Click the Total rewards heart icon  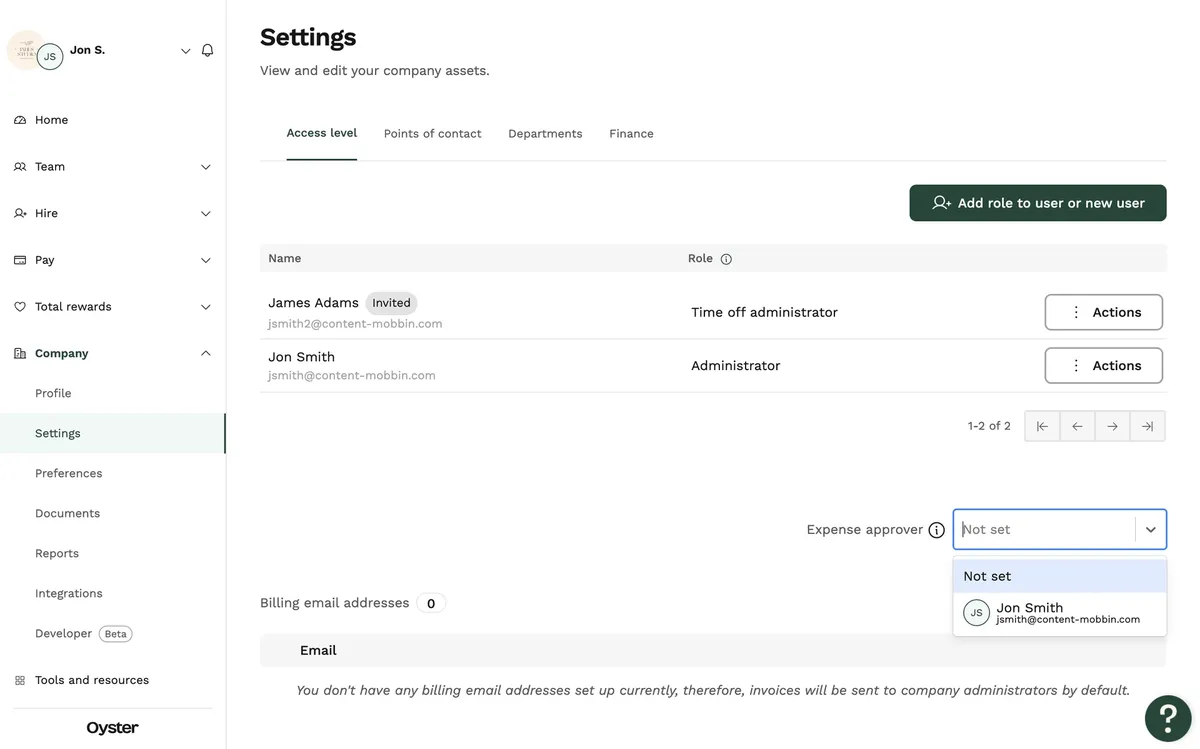(20, 307)
